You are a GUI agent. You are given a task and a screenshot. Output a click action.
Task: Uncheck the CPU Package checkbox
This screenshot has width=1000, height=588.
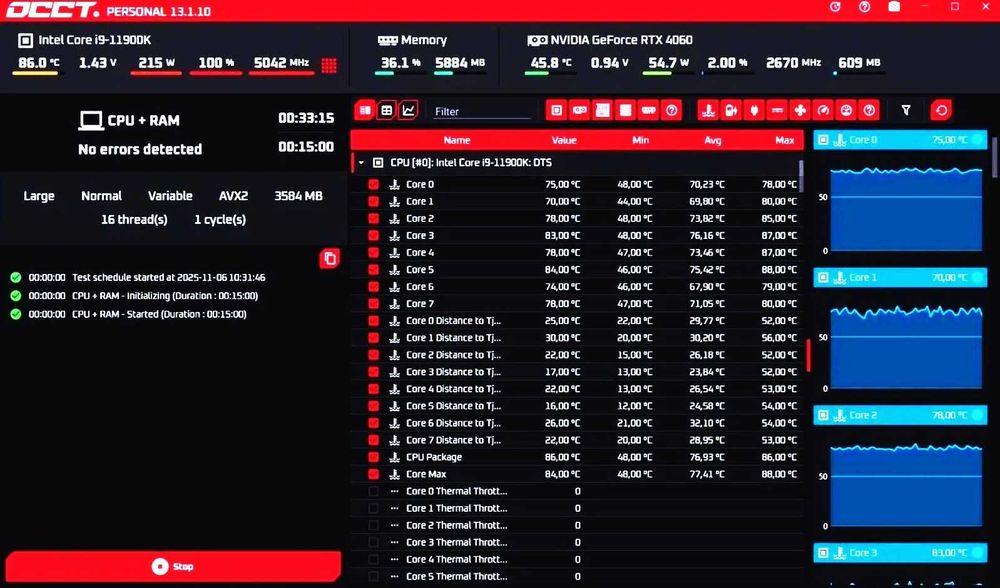(x=374, y=457)
